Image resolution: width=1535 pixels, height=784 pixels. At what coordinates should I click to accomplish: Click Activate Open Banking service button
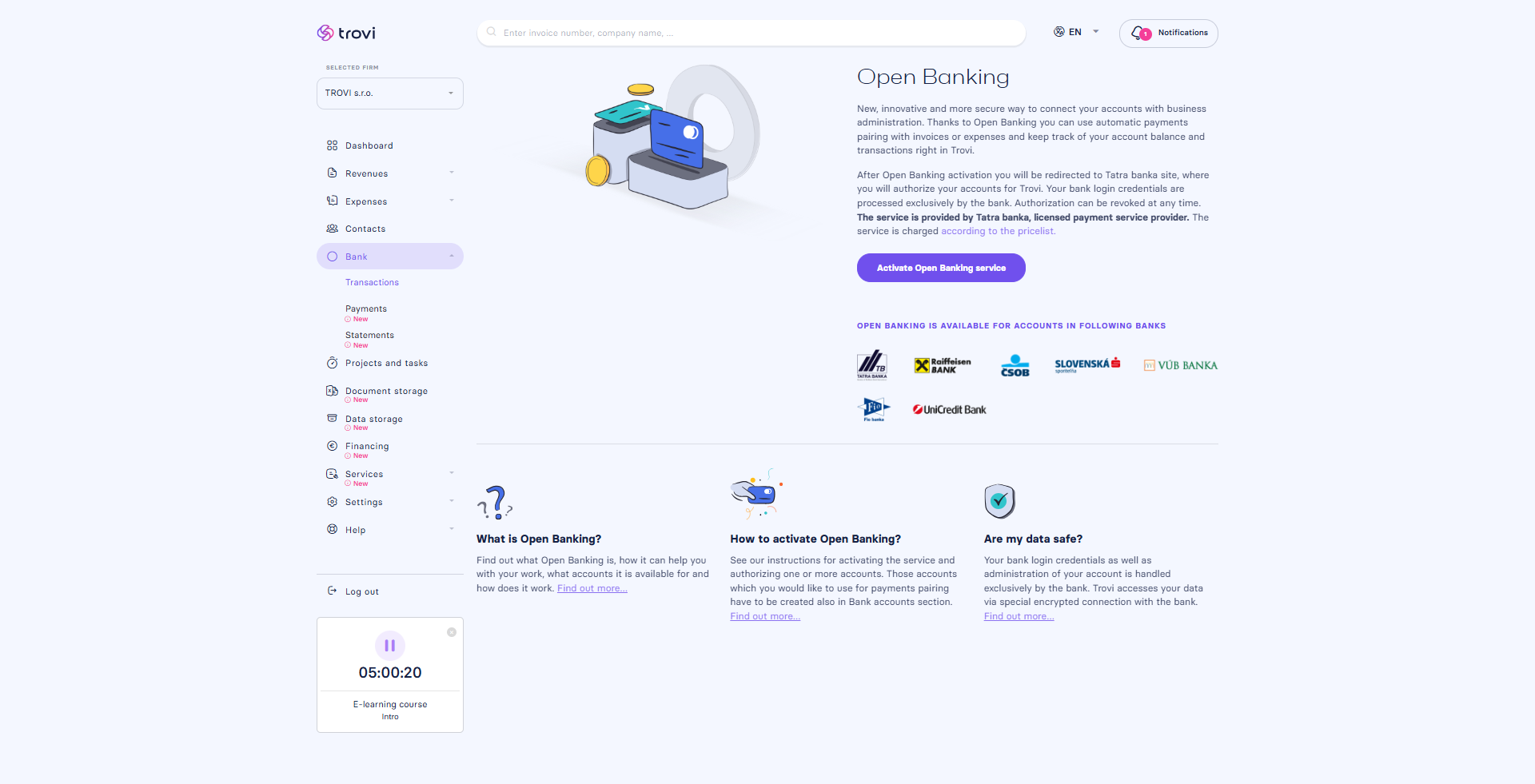(x=941, y=268)
